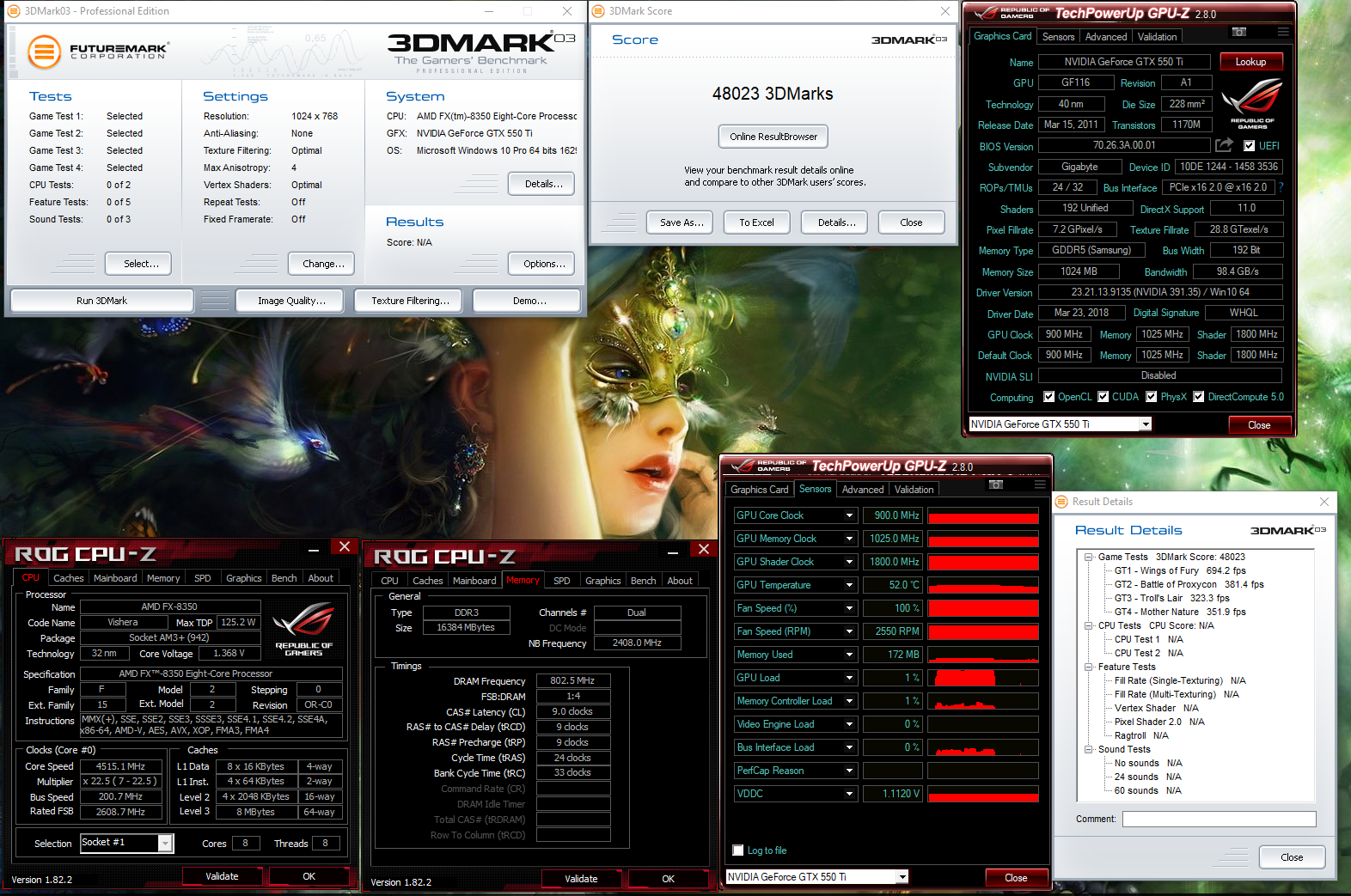Toggle the PhysX checkbox
The width and height of the screenshot is (1351, 896).
point(1151,397)
